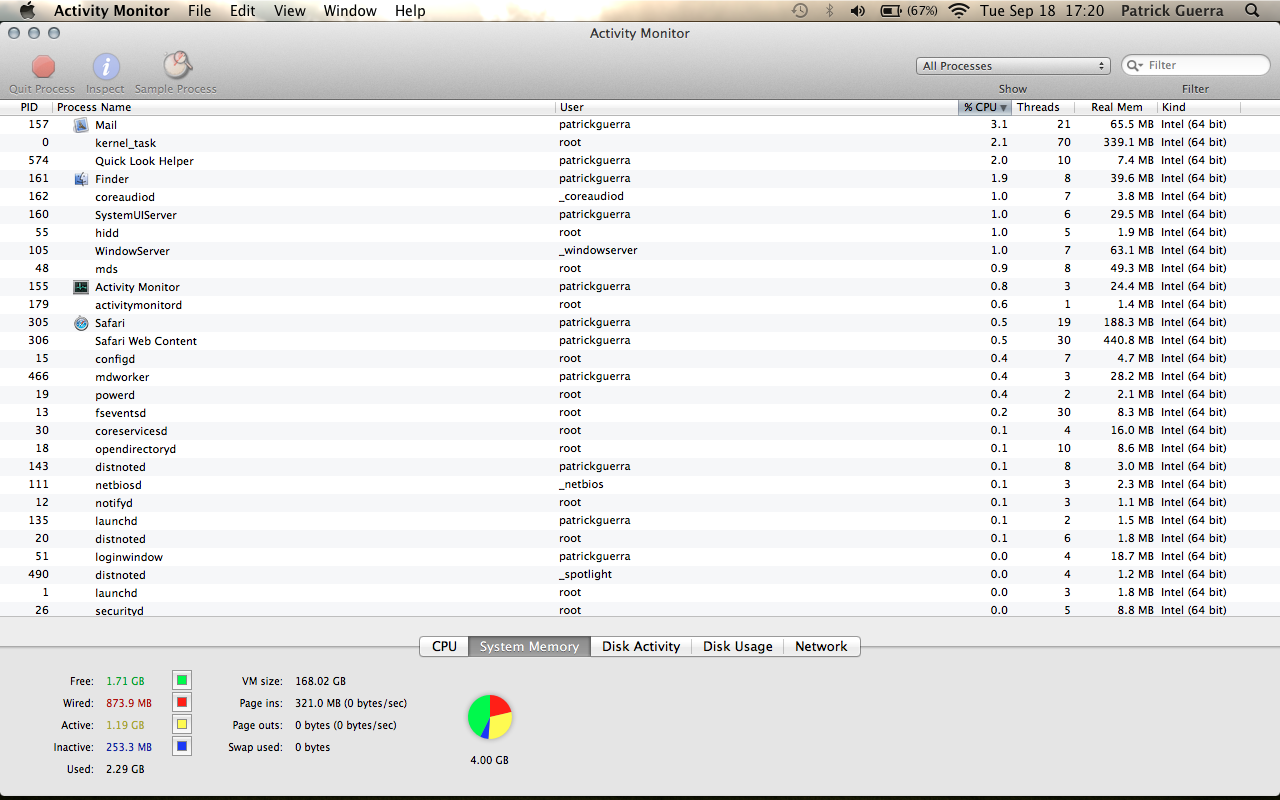Click the Sample Process icon
This screenshot has height=800, width=1280.
(x=177, y=66)
